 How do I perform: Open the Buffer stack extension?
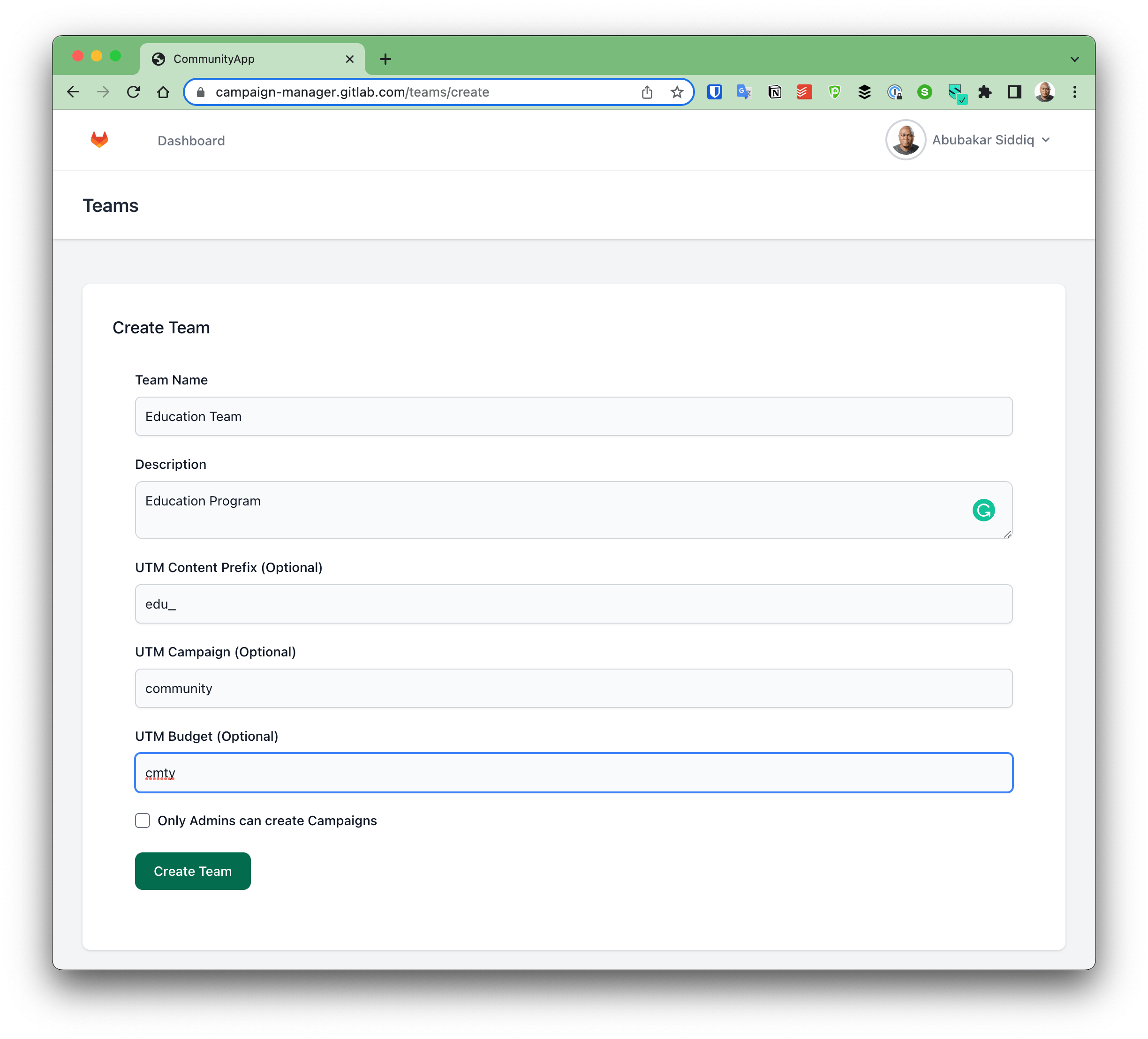pos(864,91)
